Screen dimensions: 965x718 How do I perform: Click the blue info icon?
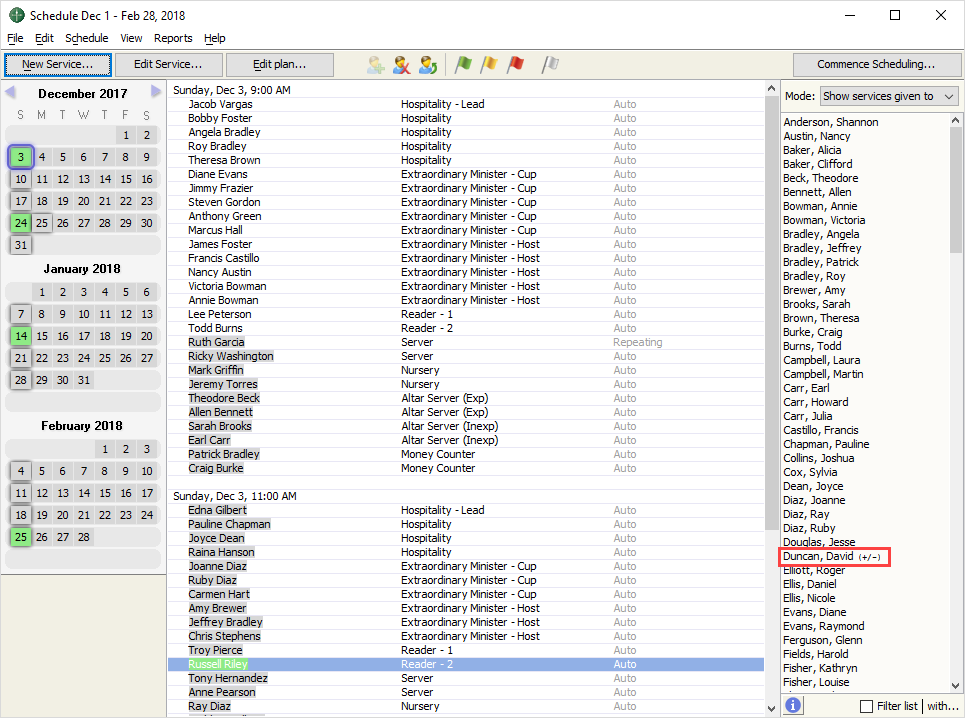point(793,705)
